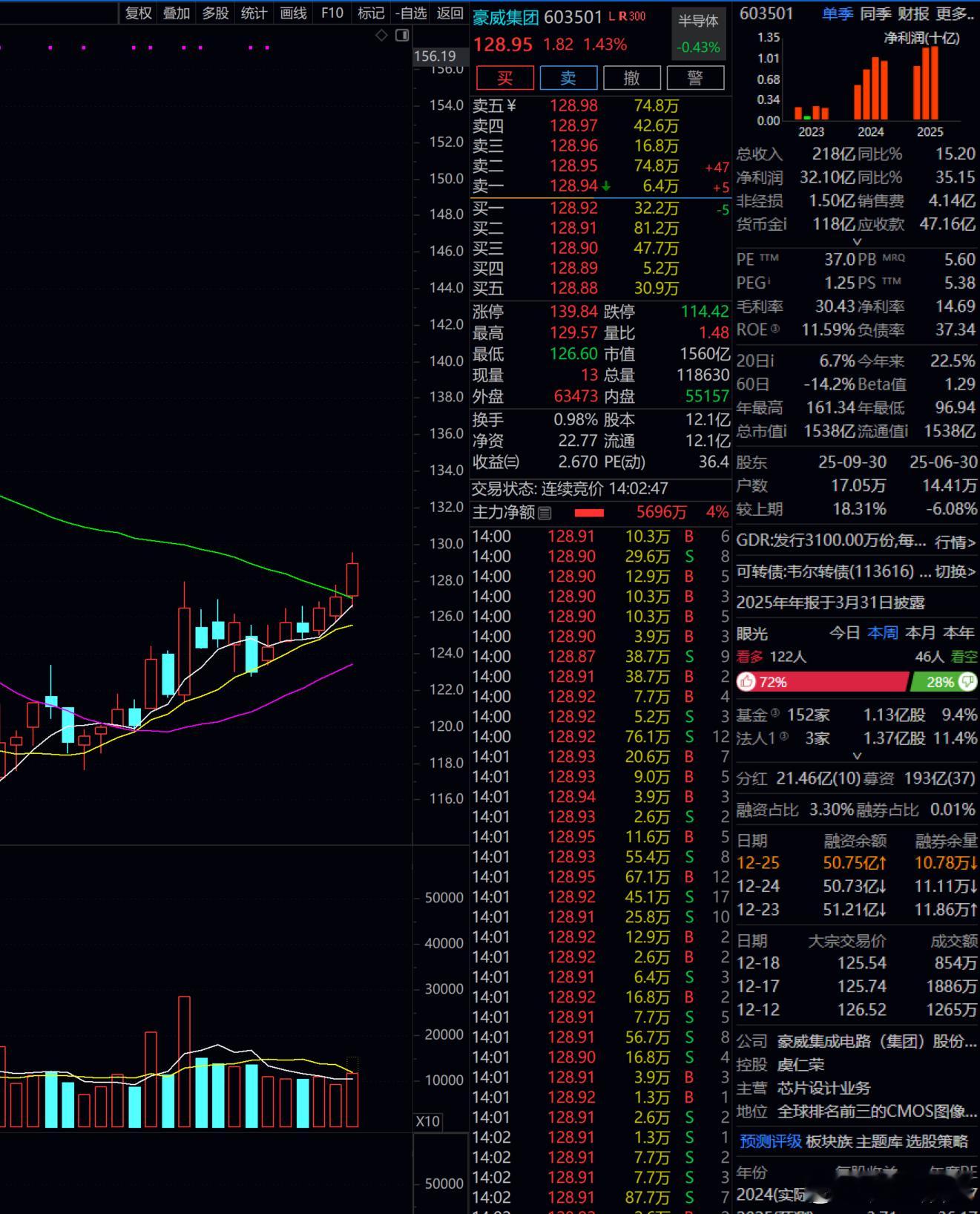Screen dimensions: 980x1214
Task: Click the 豪威集团 stock name
Action: pos(506,16)
